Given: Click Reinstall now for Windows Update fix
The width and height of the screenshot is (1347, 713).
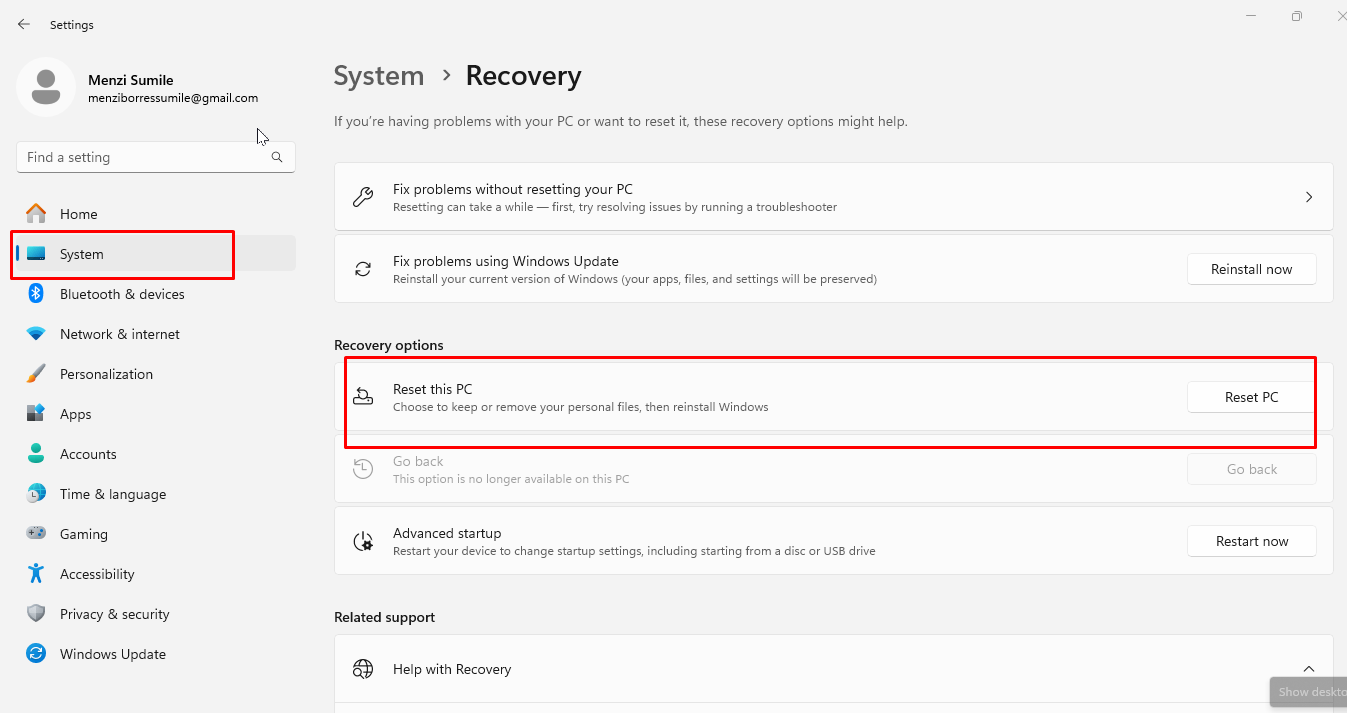Looking at the screenshot, I should pos(1251,268).
